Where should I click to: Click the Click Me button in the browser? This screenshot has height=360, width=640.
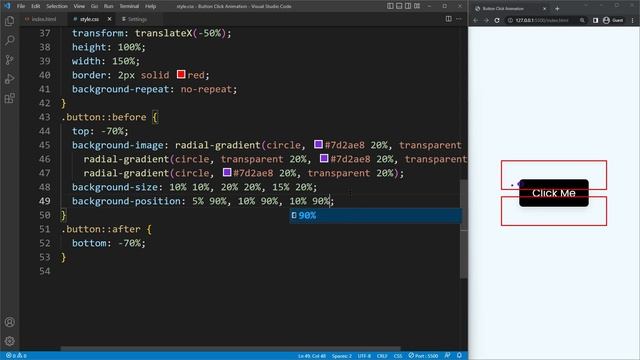(x=554, y=193)
